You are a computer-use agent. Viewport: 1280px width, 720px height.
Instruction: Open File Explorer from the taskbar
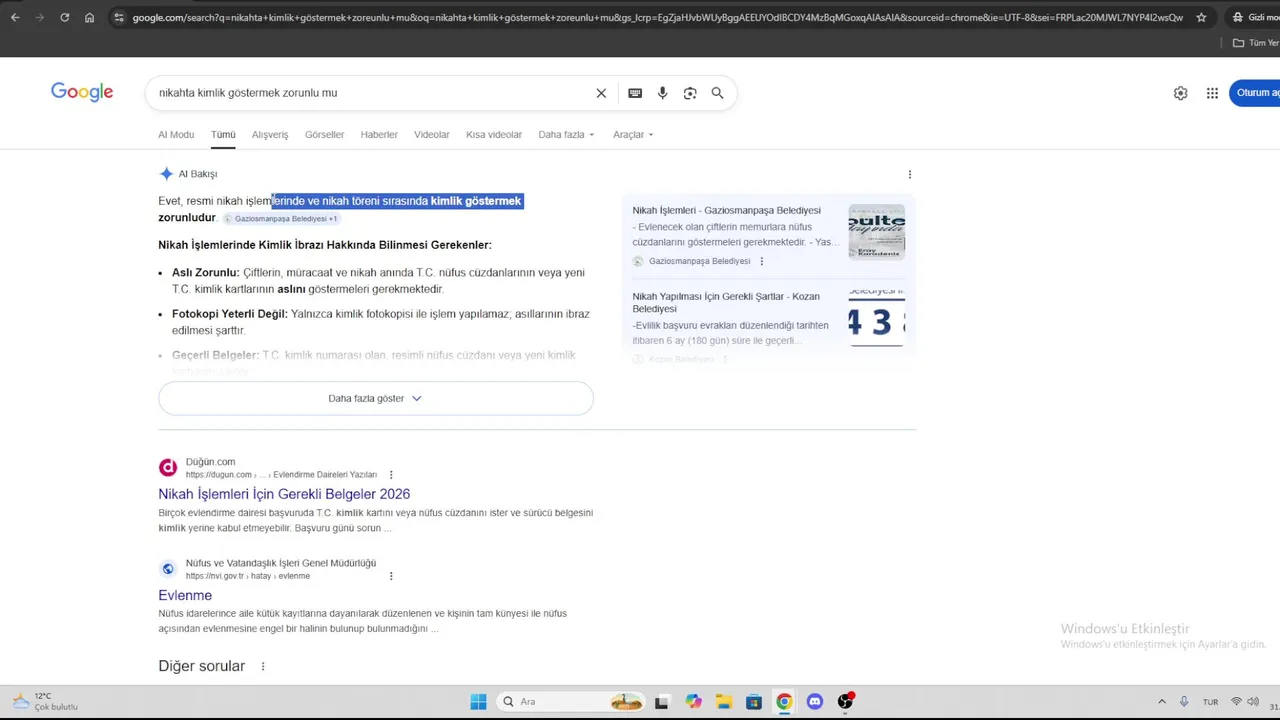click(723, 702)
